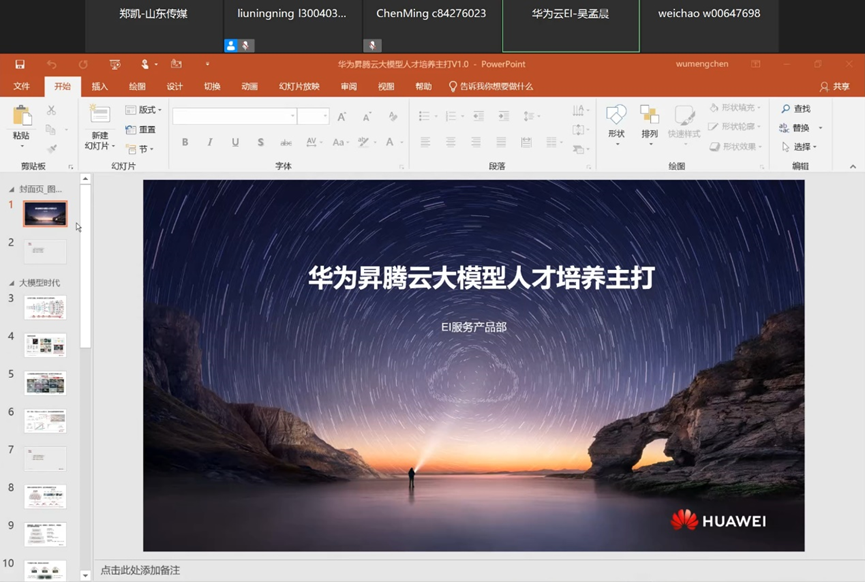Toggle Strikethrough abc button
Screen dimensions: 865x582
point(286,142)
